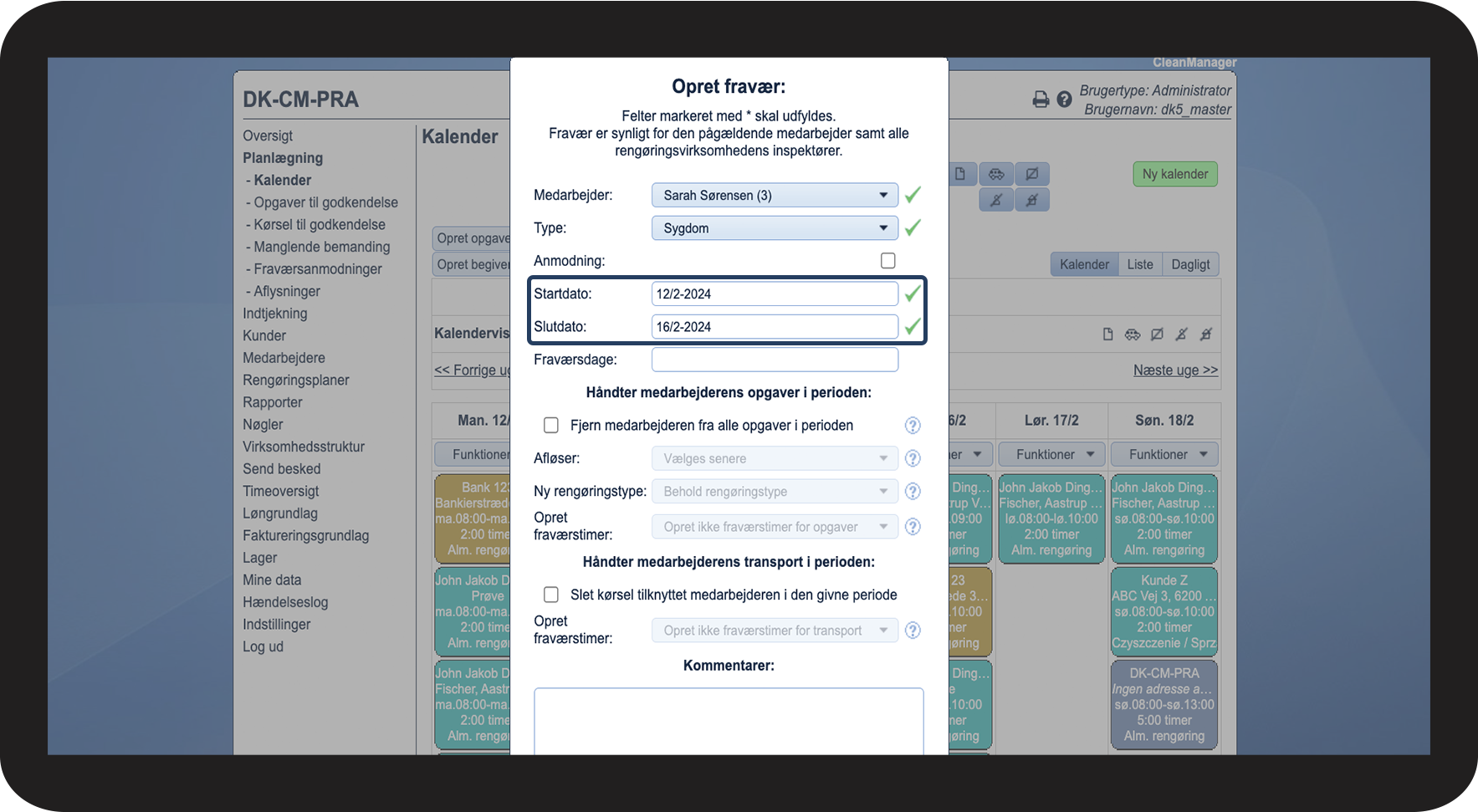
Task: Open Opret ikke fraværstimer for opgaver dropdown
Action: point(775,527)
